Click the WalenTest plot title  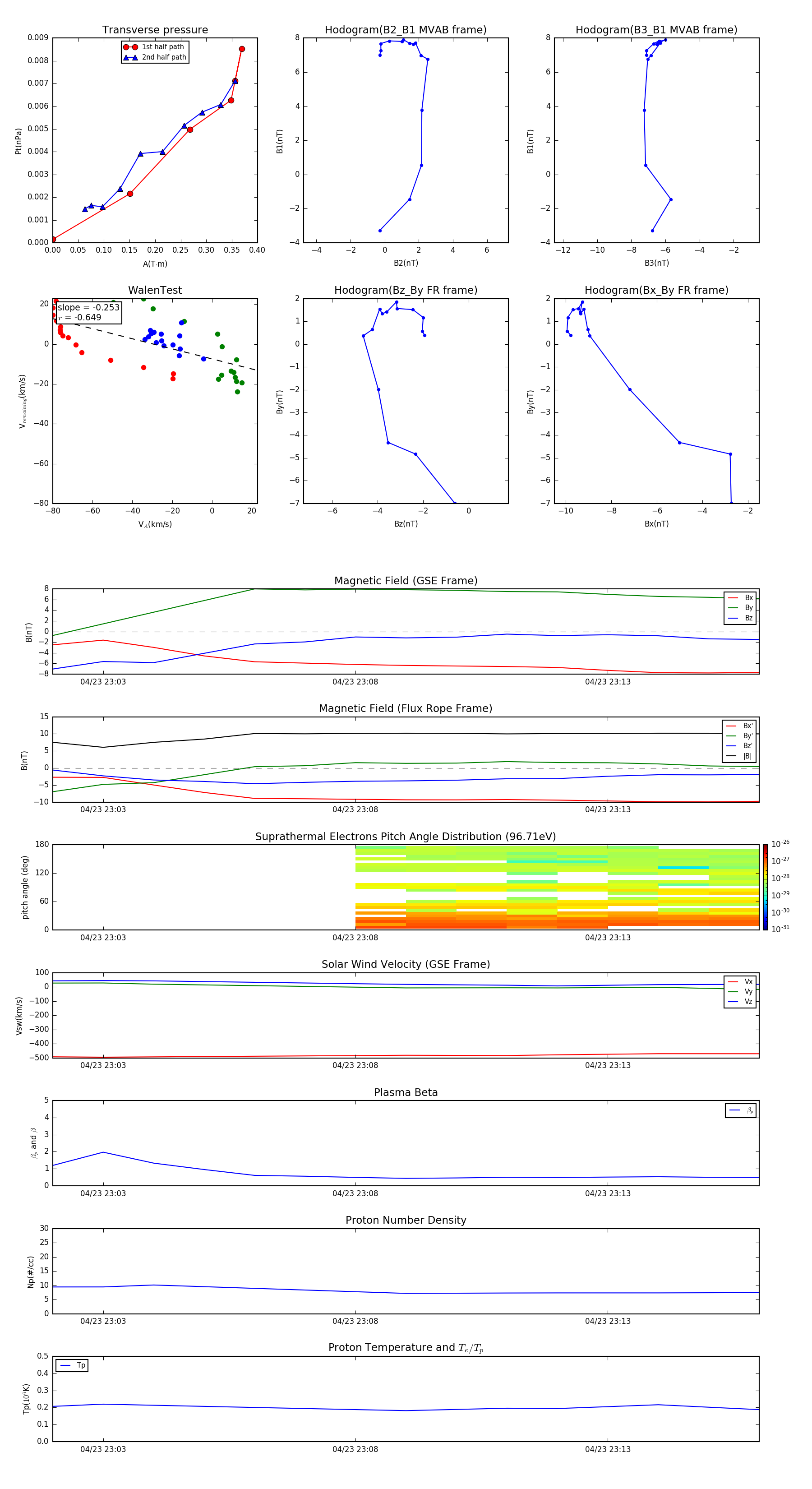(x=155, y=290)
